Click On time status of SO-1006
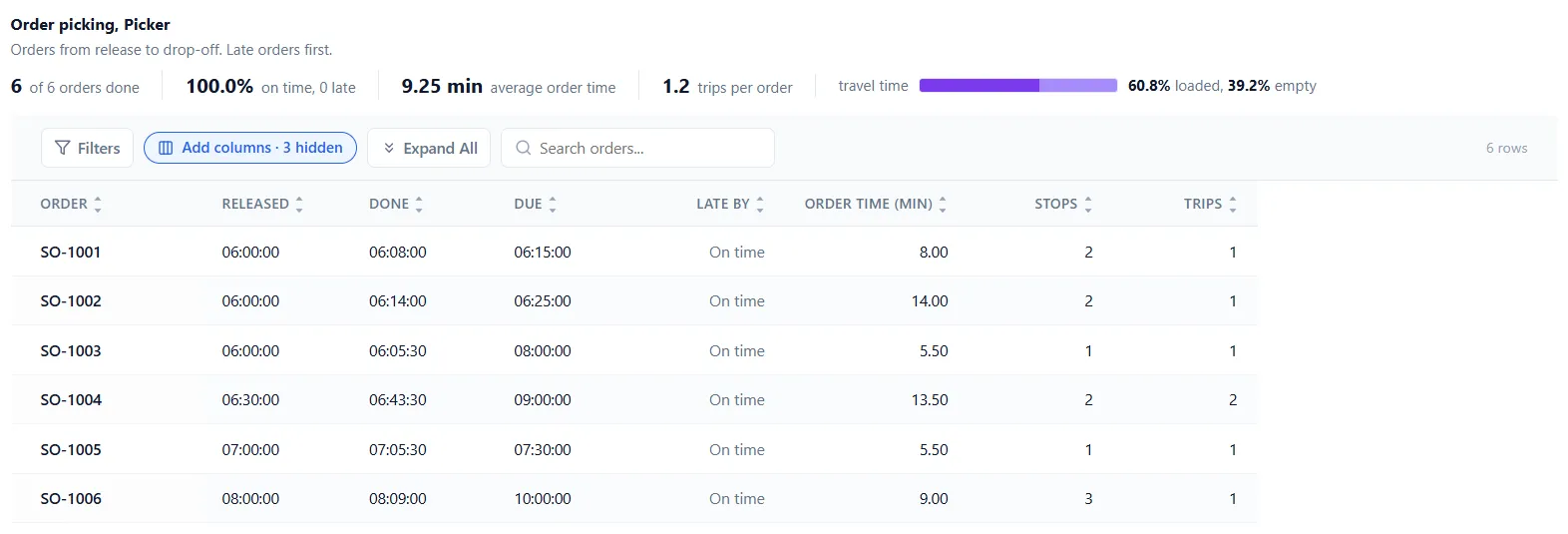The width and height of the screenshot is (1568, 534). 737,498
